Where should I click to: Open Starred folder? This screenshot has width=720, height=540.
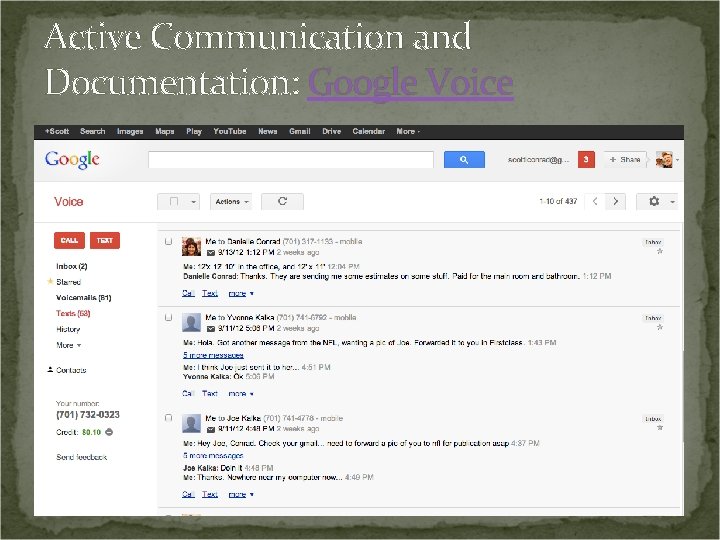pyautogui.click(x=68, y=282)
